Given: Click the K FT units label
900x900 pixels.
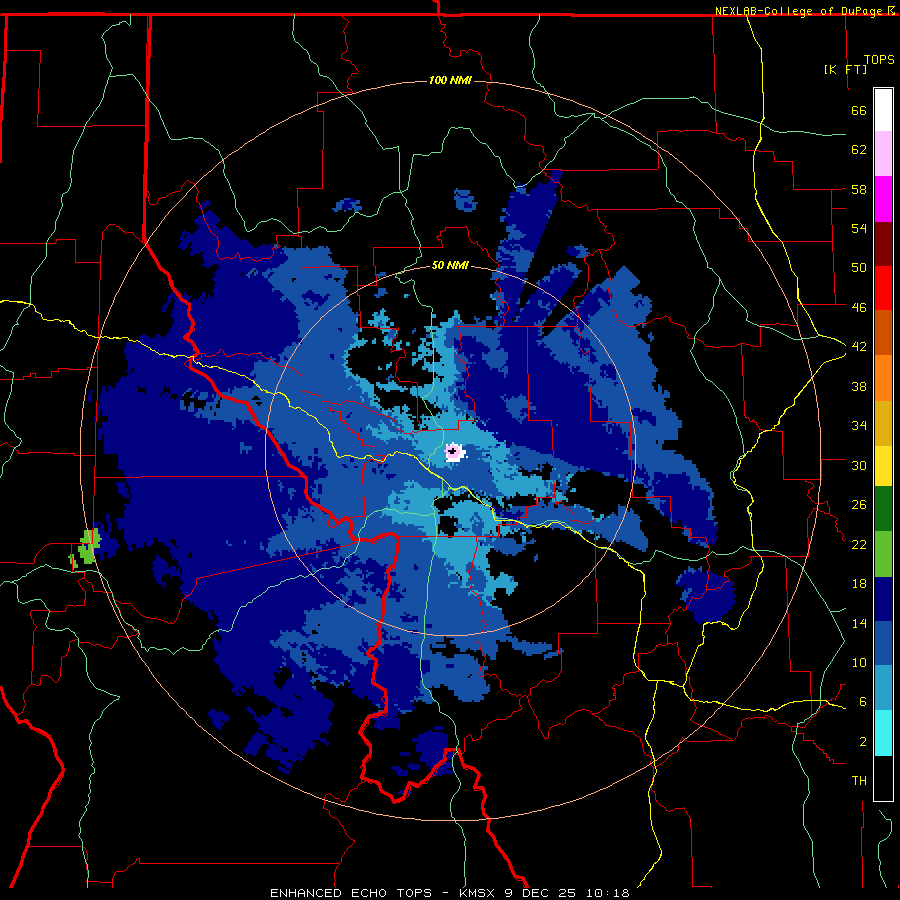Looking at the screenshot, I should 846,69.
